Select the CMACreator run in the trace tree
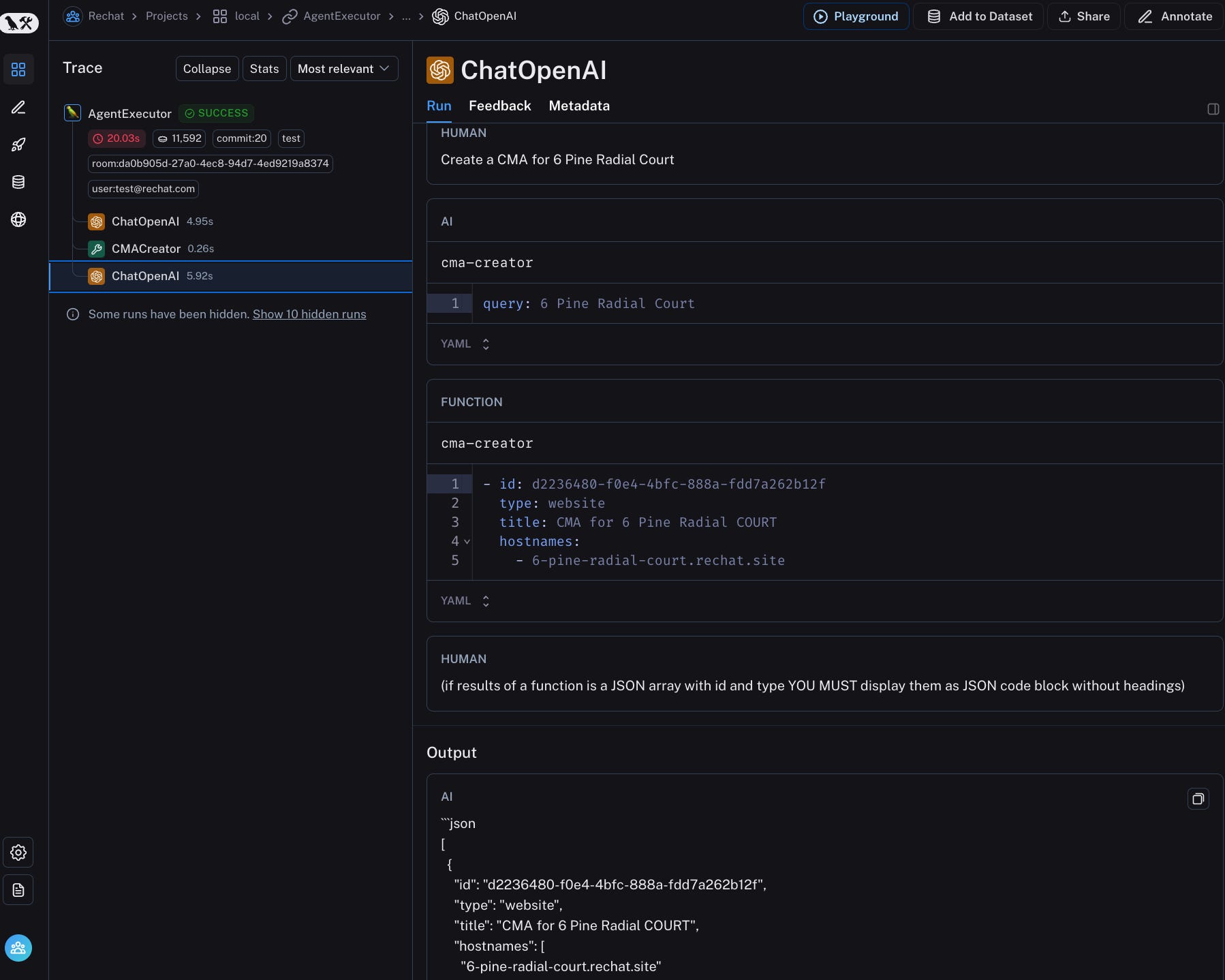The image size is (1225, 980). [145, 249]
